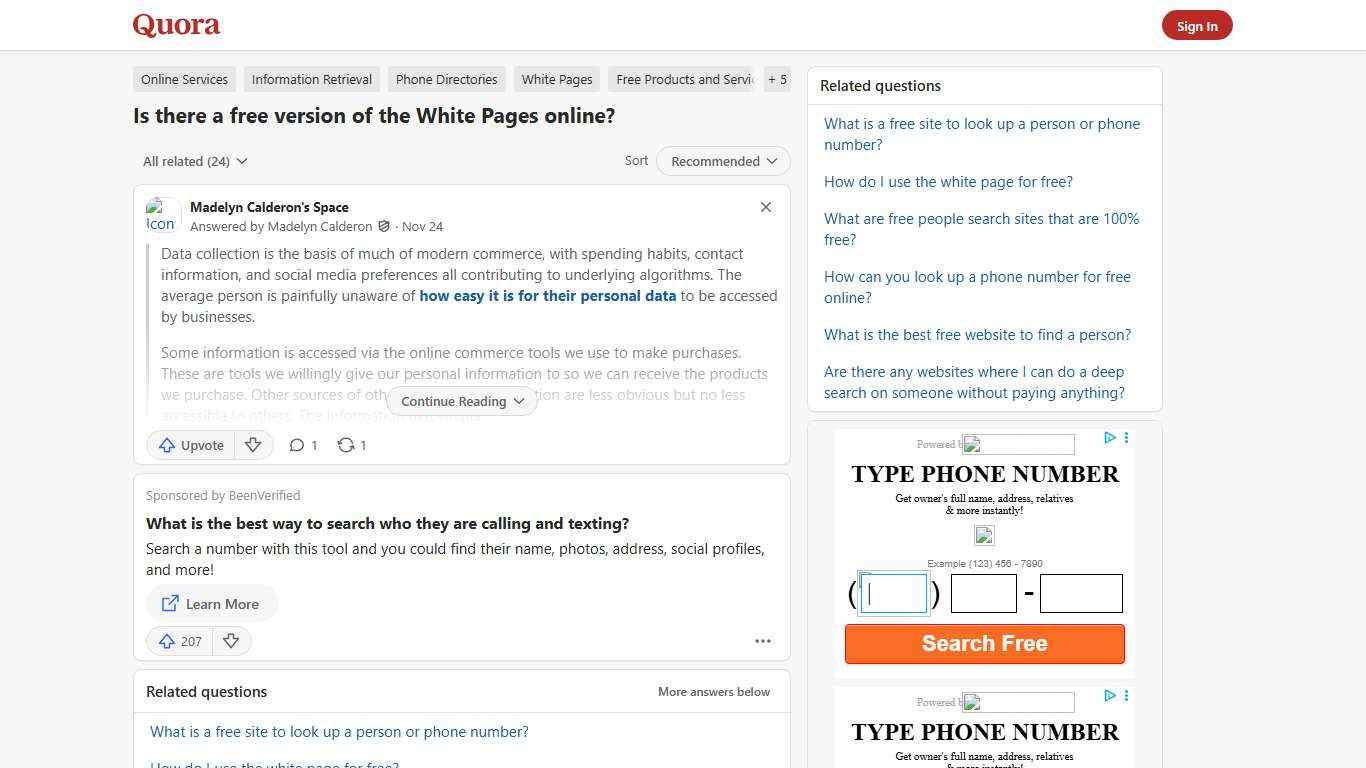Viewport: 1366px width, 768px height.
Task: Open comments on Madelyn Calderon's answer
Action: [302, 445]
